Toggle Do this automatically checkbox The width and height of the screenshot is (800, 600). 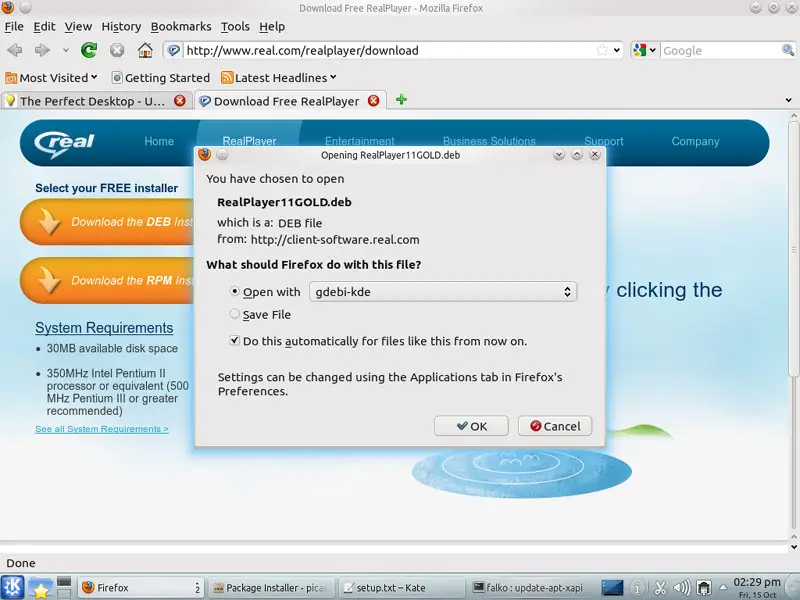(234, 340)
